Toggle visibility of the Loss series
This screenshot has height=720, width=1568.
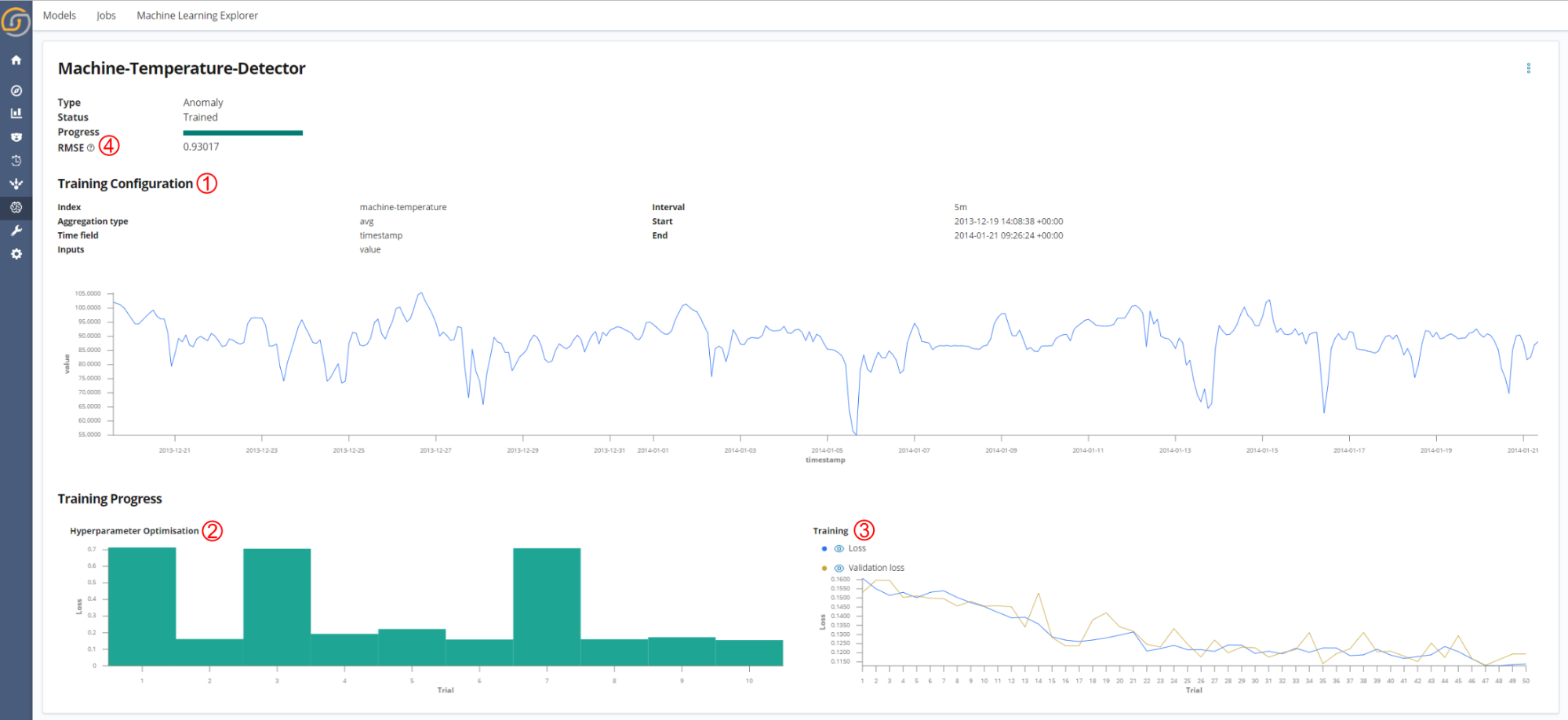(839, 548)
